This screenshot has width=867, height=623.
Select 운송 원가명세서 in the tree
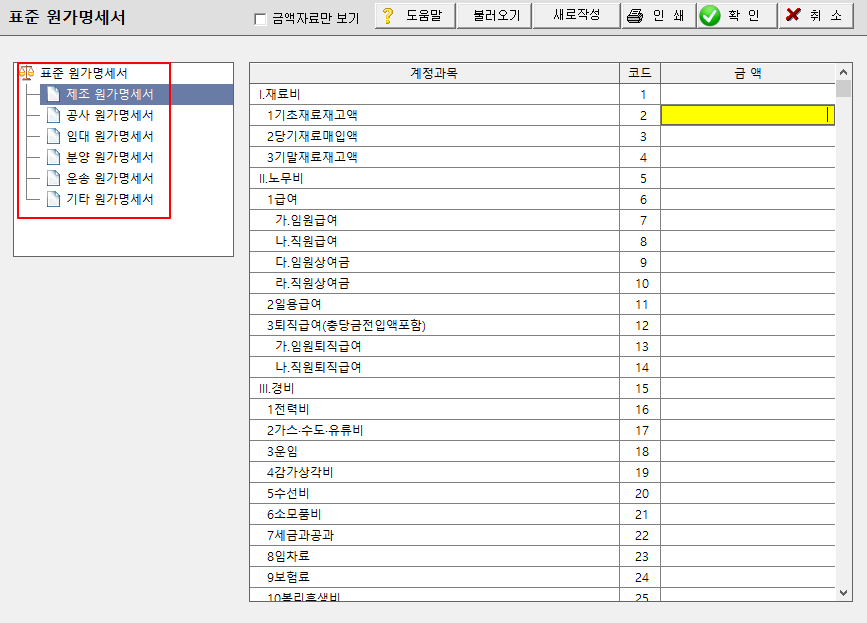point(109,178)
